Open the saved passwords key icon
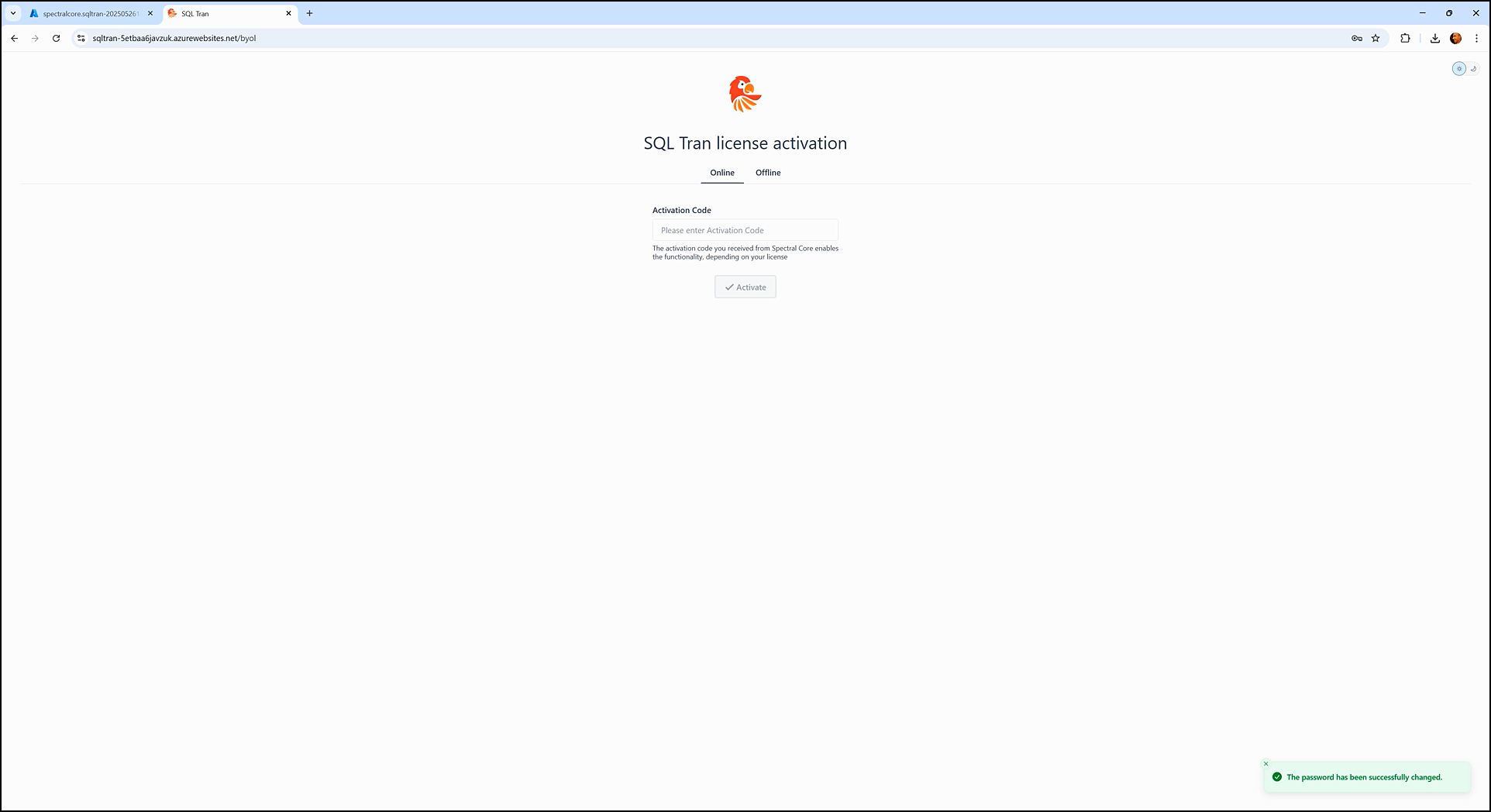 [1356, 38]
